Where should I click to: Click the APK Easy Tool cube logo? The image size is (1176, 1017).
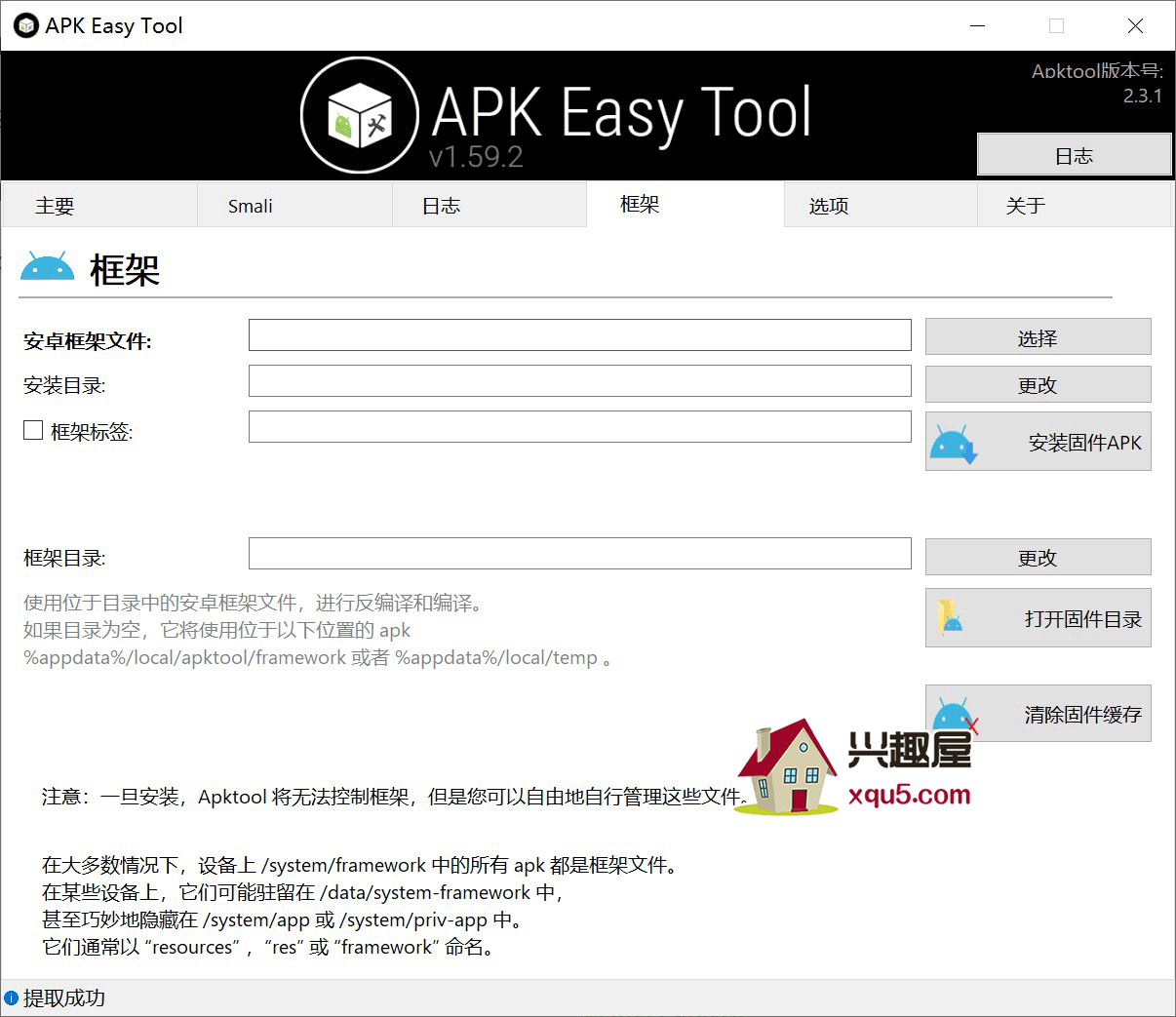[x=360, y=116]
